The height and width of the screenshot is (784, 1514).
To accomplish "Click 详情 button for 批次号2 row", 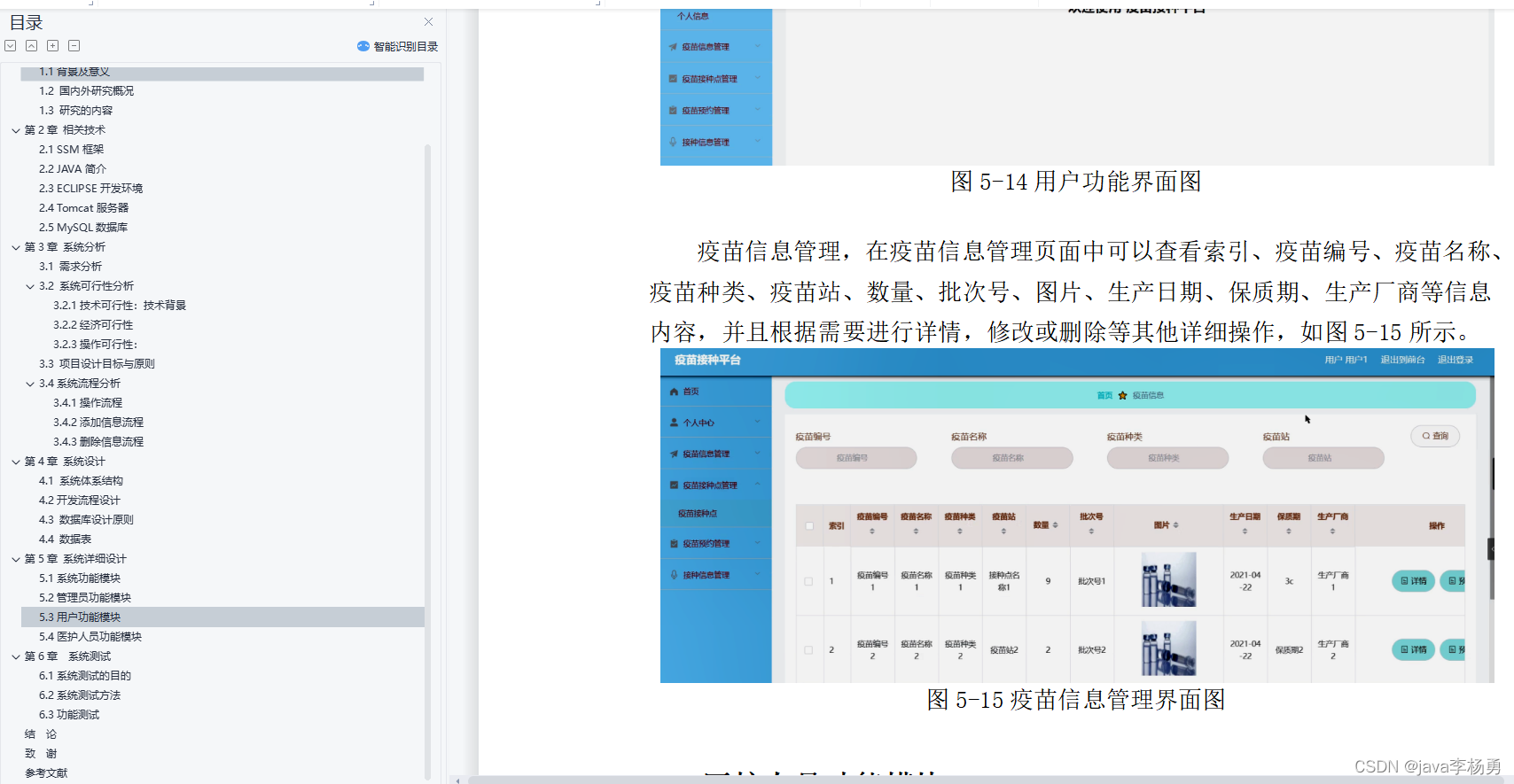I will point(1413,649).
